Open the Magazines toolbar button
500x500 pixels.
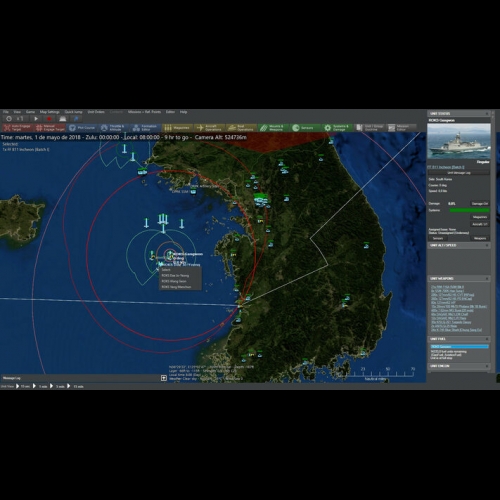(x=177, y=128)
